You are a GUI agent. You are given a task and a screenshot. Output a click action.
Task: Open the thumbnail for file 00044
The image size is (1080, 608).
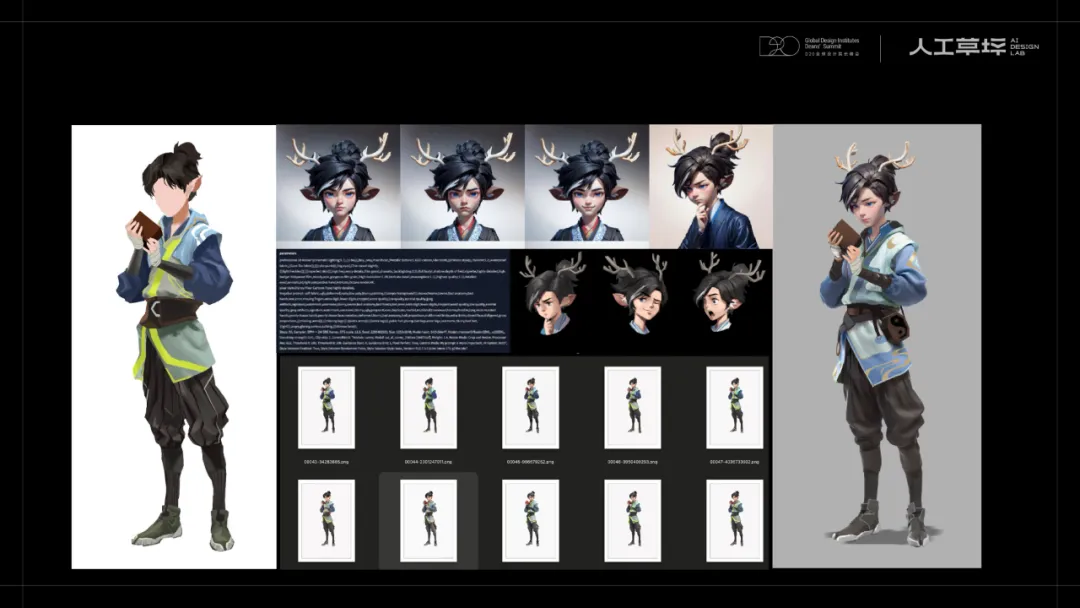pyautogui.click(x=428, y=408)
